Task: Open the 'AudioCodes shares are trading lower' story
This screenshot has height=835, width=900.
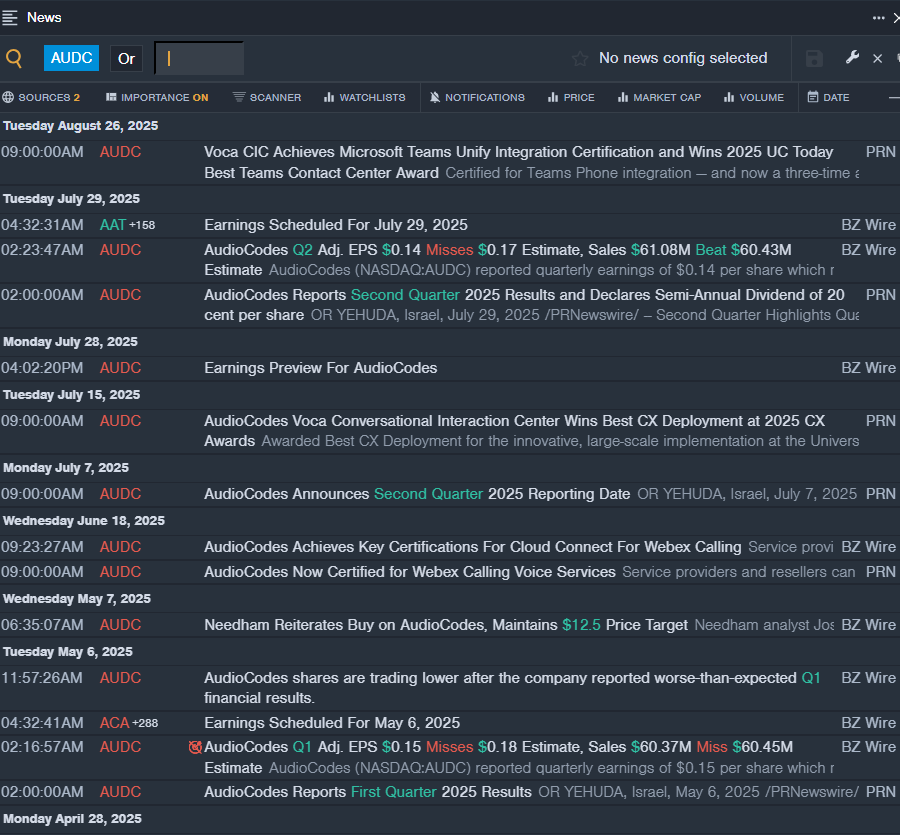Action: click(513, 688)
